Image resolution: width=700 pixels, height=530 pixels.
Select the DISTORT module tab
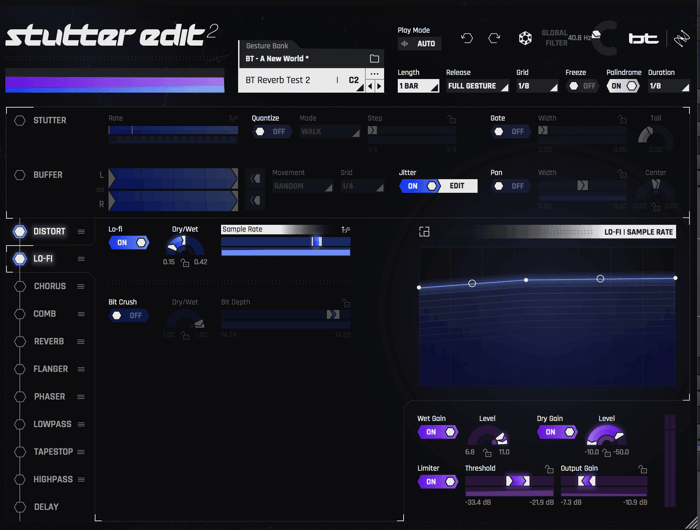coord(49,231)
